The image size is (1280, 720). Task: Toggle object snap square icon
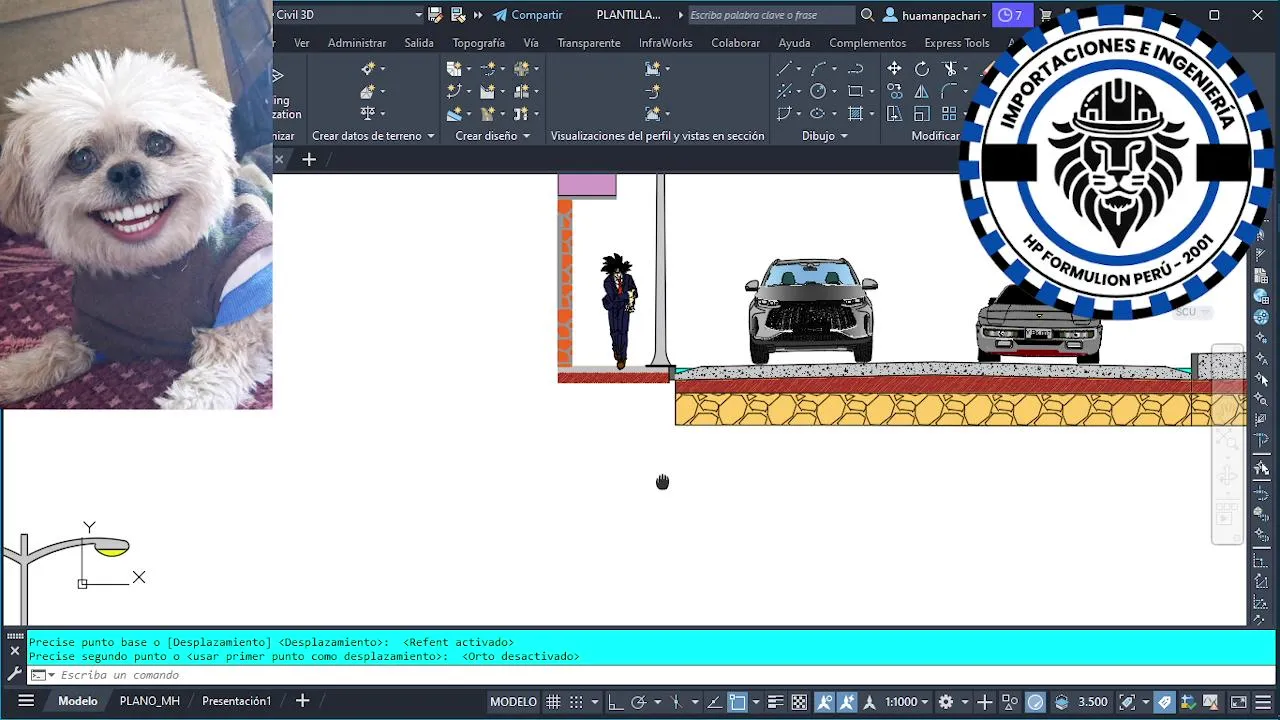(737, 702)
